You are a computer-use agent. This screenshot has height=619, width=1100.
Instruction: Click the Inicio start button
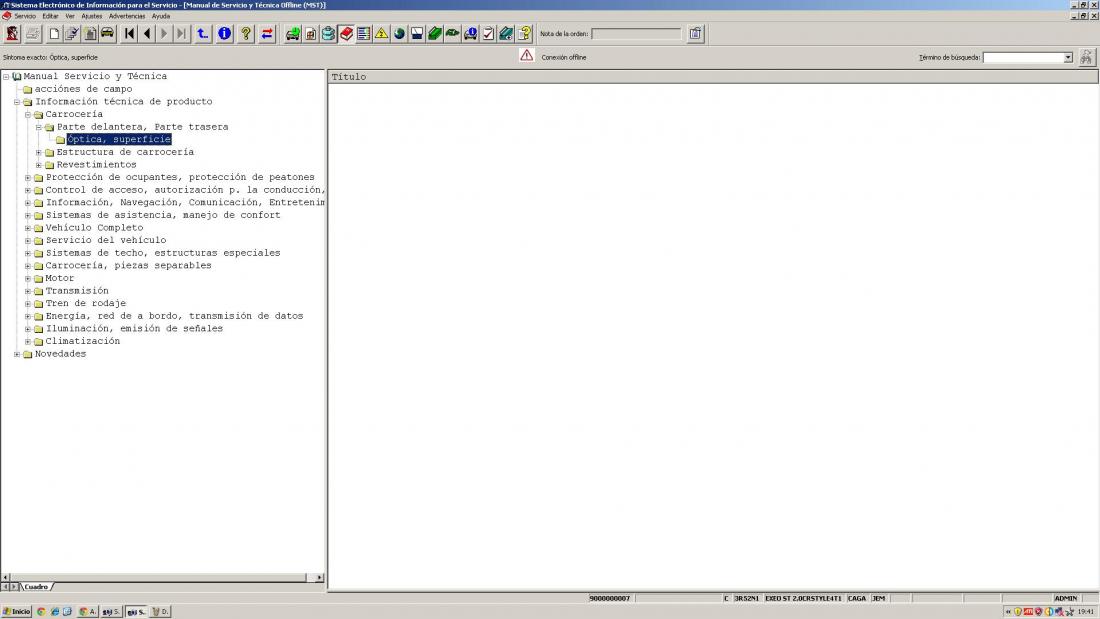click(x=17, y=611)
